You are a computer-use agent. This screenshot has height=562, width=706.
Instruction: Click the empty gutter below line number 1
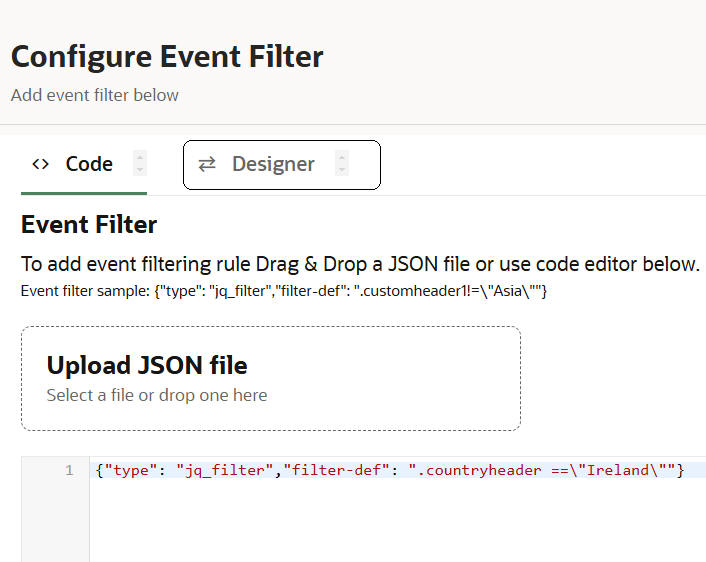tap(55, 522)
